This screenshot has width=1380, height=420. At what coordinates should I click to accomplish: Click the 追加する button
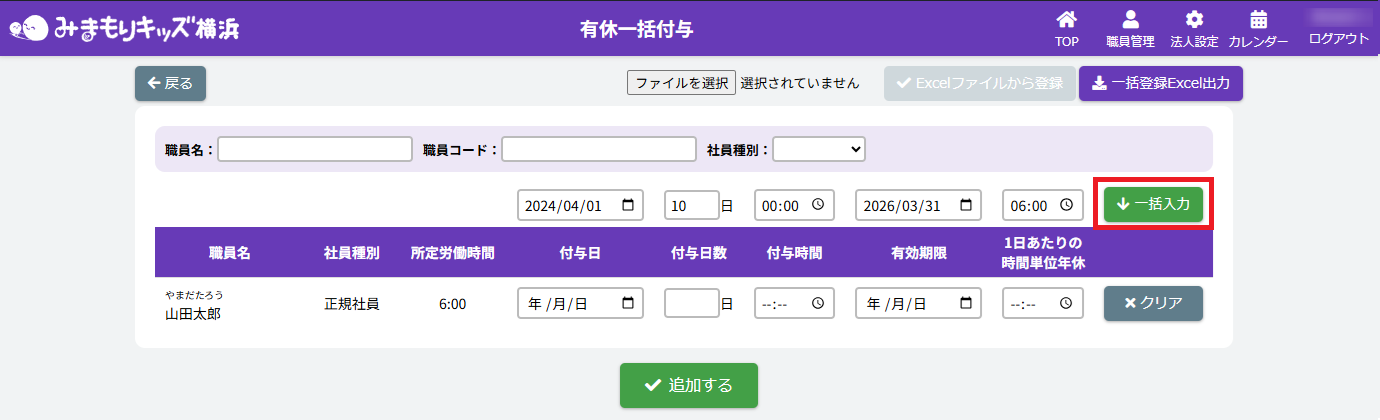click(688, 385)
